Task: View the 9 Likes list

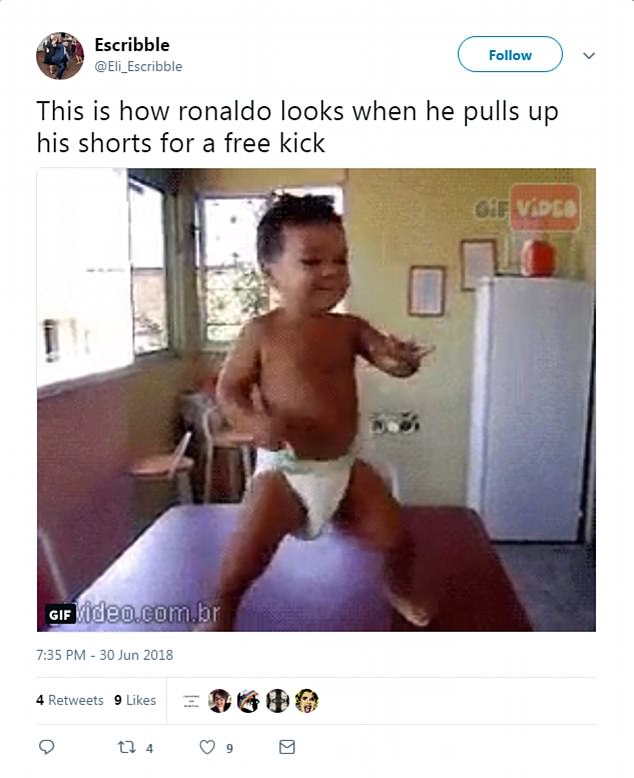Action: (x=135, y=700)
